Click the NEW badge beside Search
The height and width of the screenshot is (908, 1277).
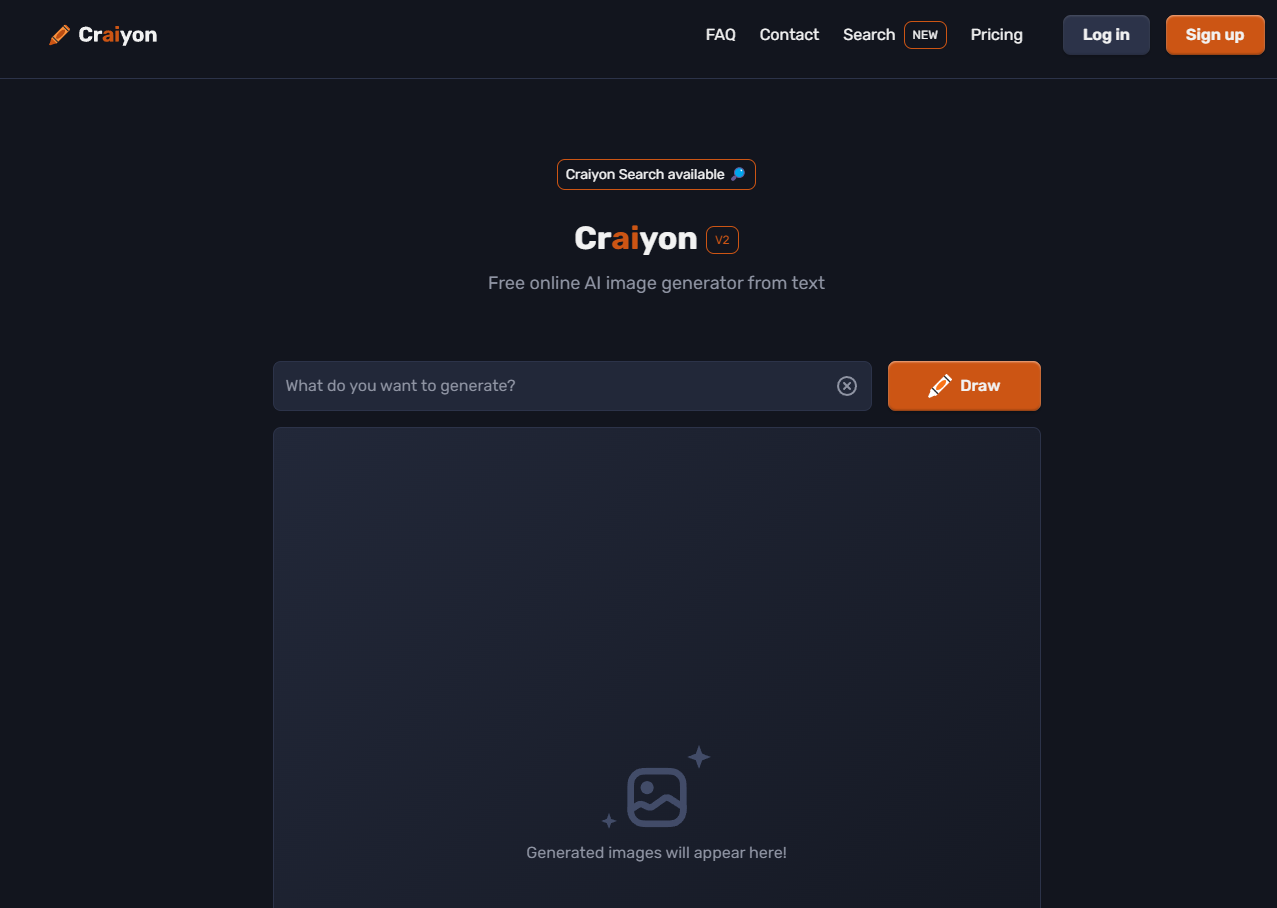click(x=925, y=35)
